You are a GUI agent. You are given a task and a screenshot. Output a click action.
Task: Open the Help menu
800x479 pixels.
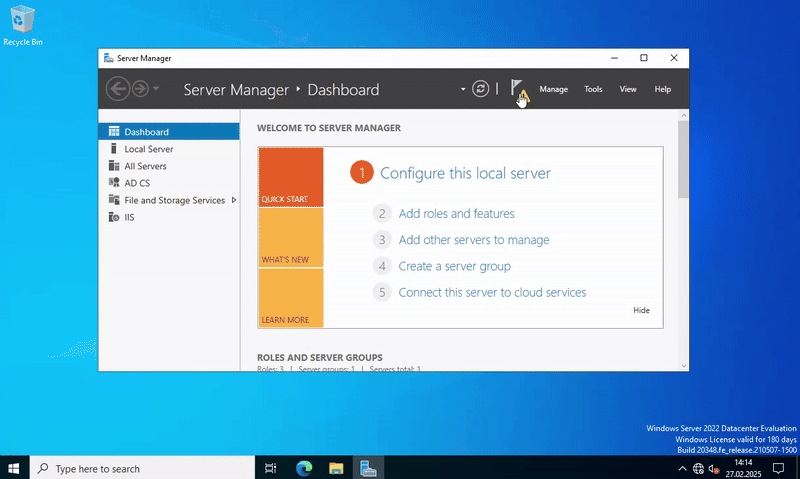point(663,89)
